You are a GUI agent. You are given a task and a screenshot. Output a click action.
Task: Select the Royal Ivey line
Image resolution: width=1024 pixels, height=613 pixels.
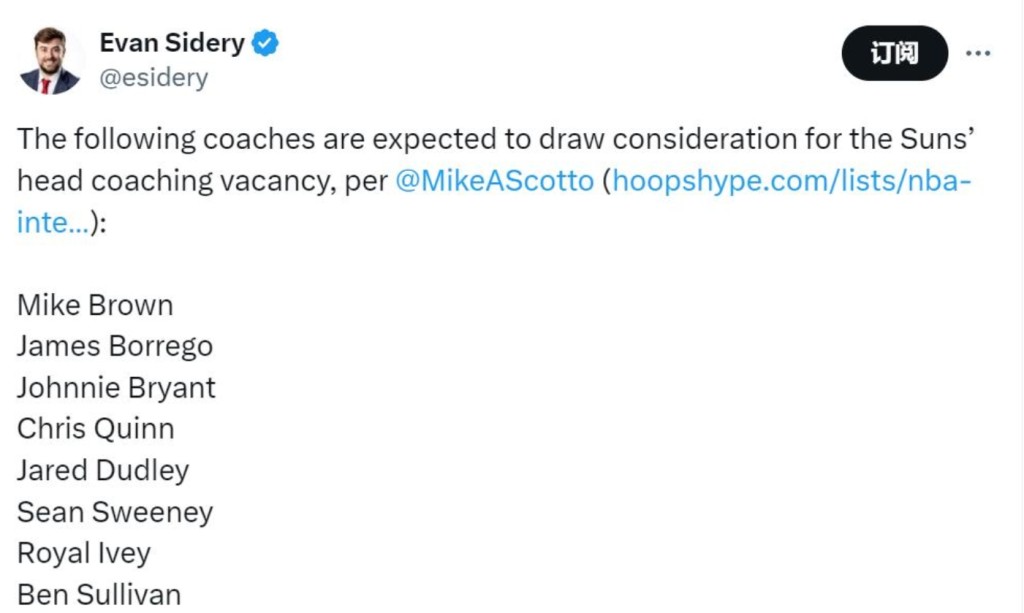pos(84,553)
